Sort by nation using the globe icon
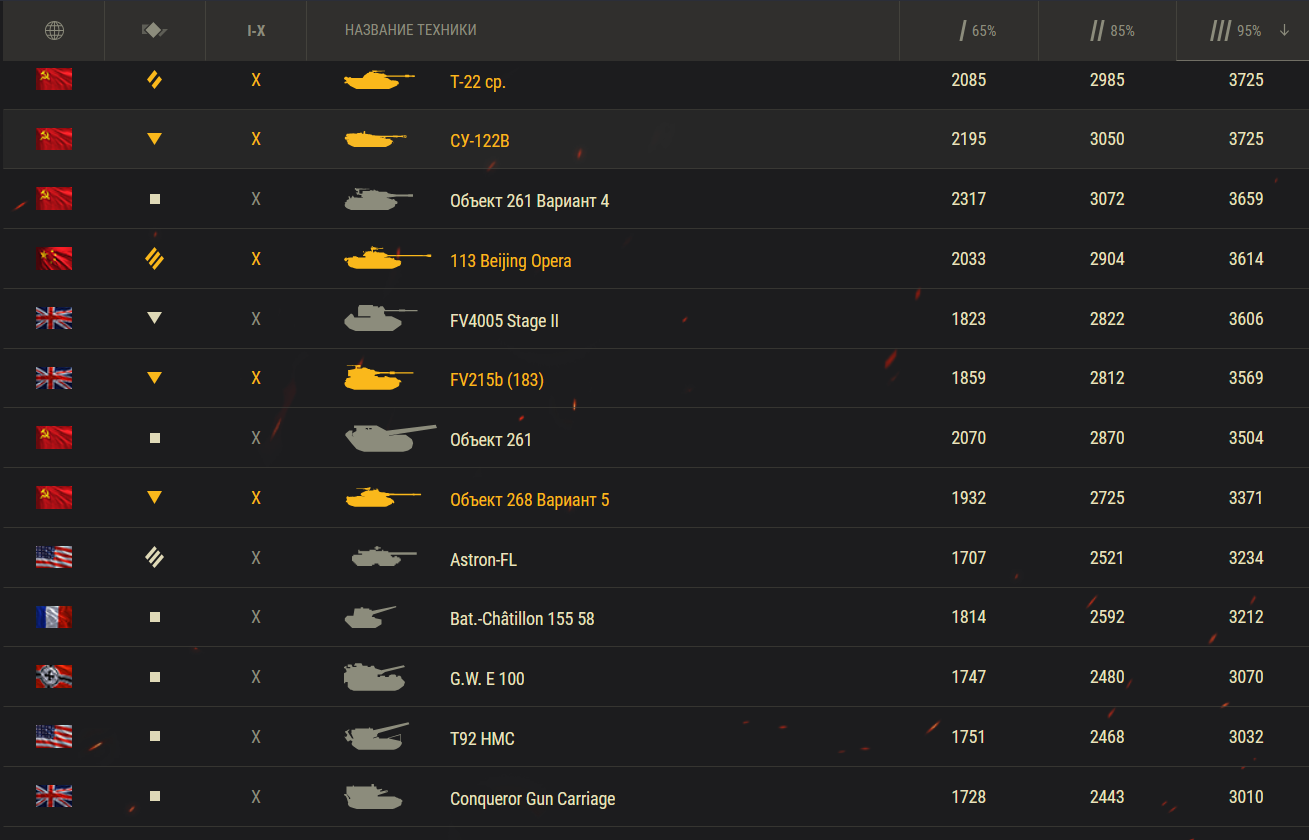The height and width of the screenshot is (840, 1309). 54,31
